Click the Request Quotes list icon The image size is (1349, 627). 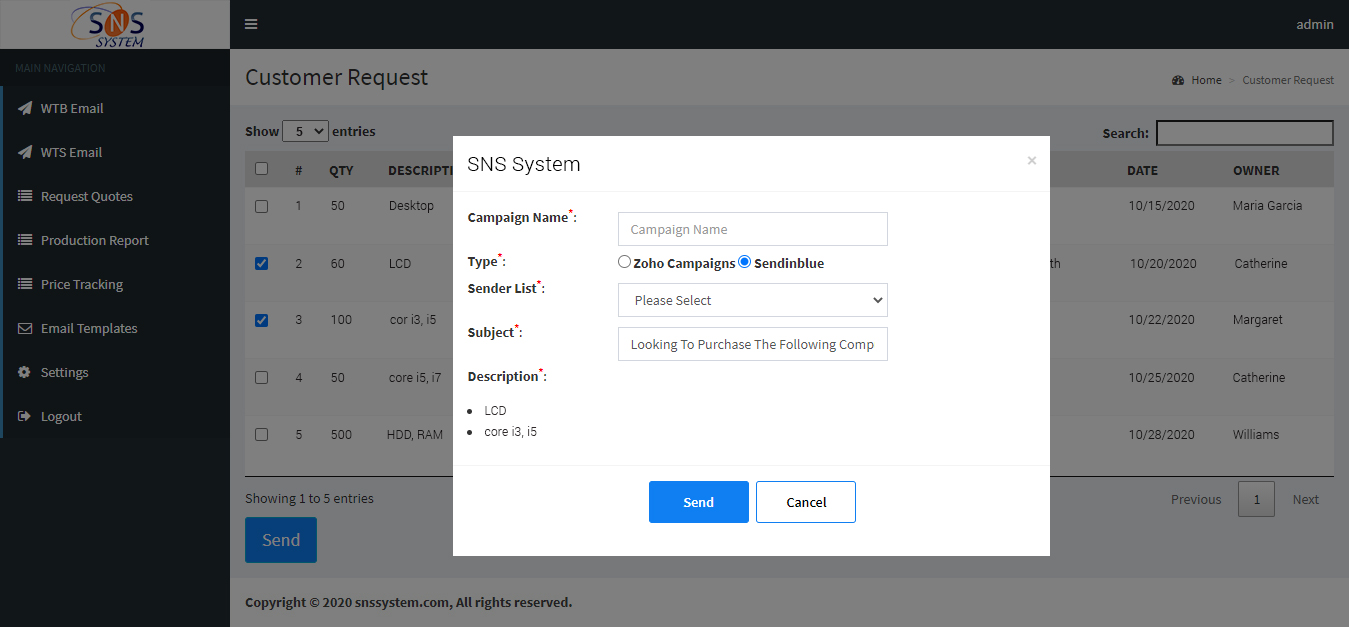coord(25,196)
